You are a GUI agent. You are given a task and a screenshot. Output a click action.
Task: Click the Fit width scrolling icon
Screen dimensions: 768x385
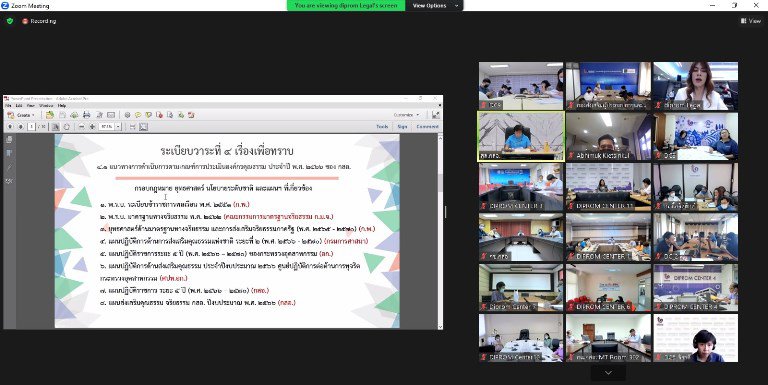[x=132, y=126]
